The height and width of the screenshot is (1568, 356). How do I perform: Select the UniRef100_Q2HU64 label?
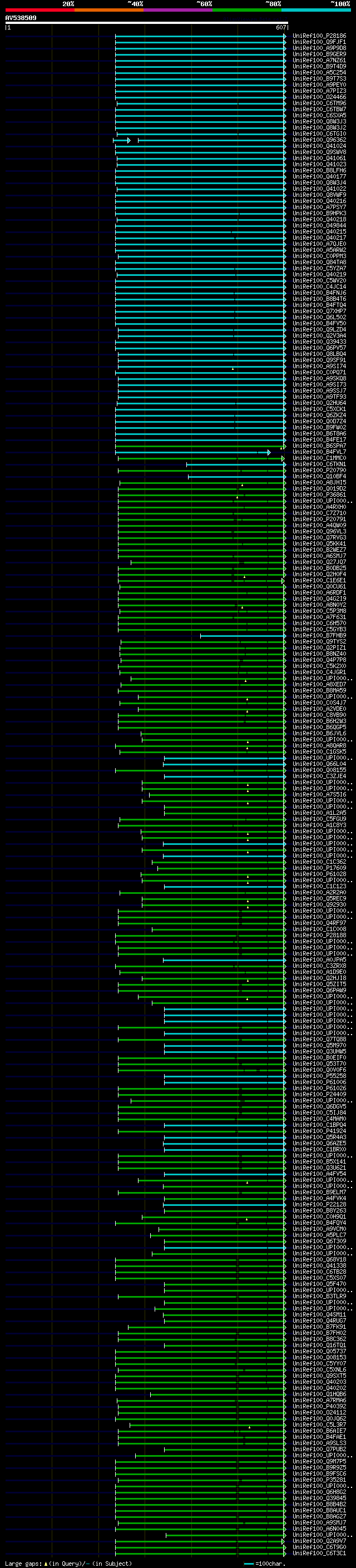click(319, 403)
